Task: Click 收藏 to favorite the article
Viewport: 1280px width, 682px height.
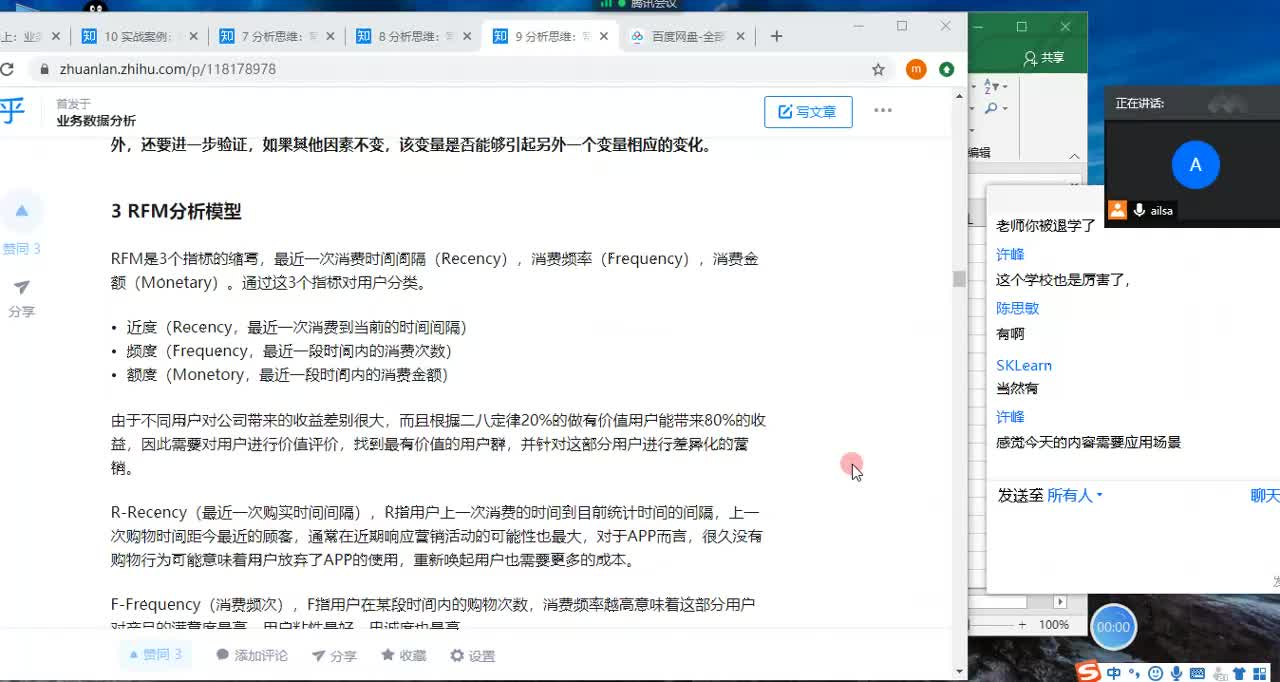Action: pyautogui.click(x=404, y=656)
